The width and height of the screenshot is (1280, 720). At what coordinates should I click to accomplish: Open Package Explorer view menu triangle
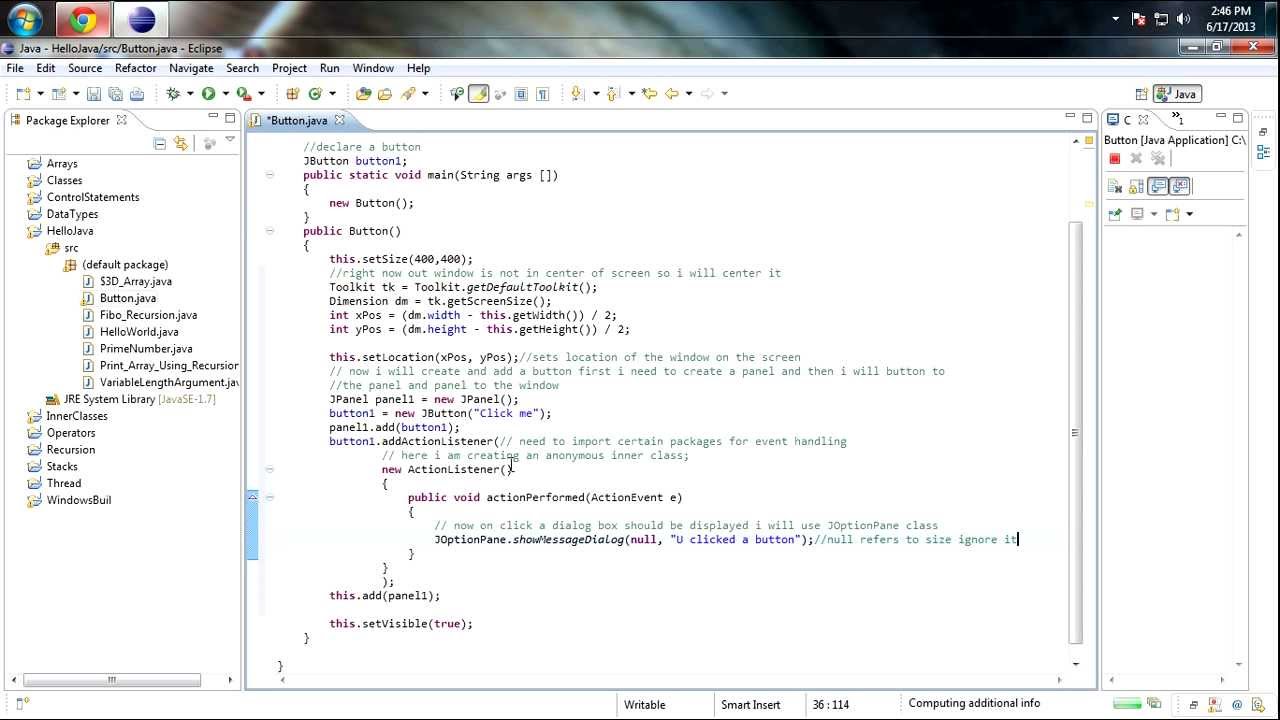click(x=230, y=141)
